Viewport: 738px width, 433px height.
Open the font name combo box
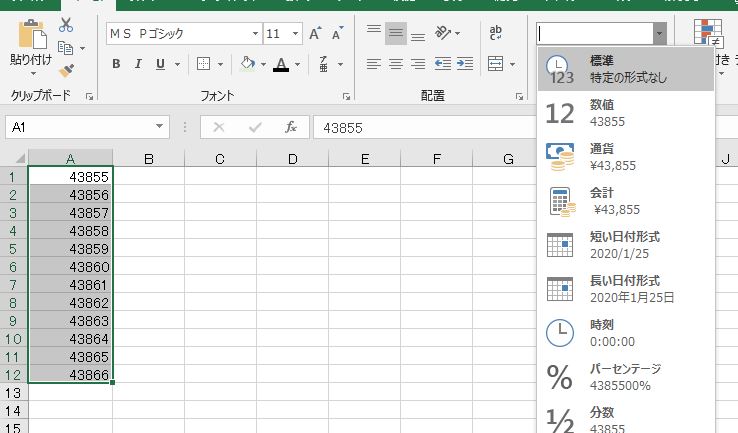[184, 33]
